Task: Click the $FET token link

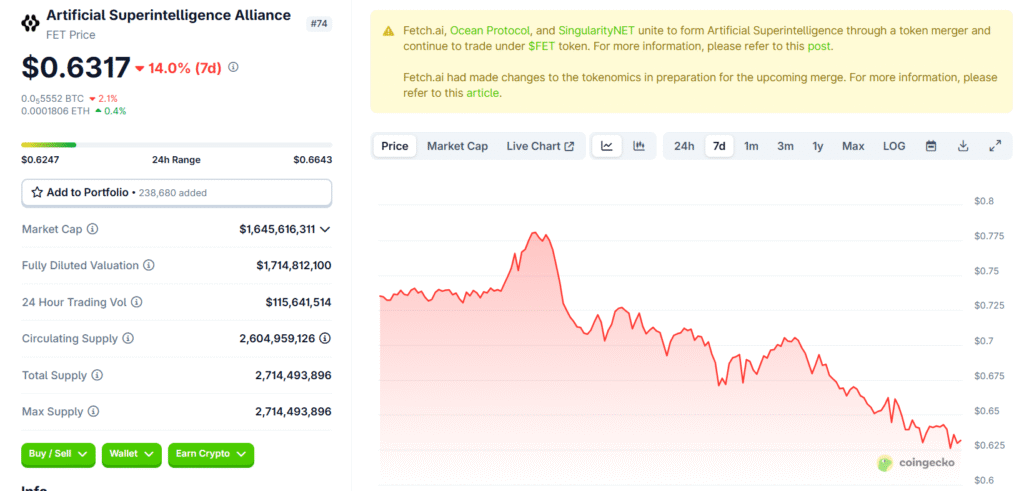Action: pyautogui.click(x=541, y=46)
